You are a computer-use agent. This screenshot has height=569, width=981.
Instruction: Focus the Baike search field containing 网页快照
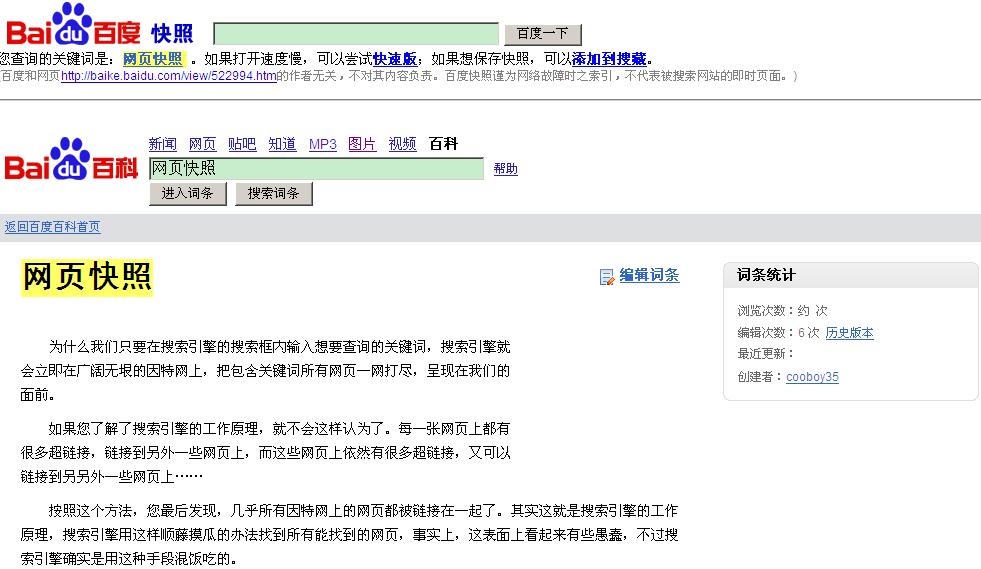coord(315,168)
